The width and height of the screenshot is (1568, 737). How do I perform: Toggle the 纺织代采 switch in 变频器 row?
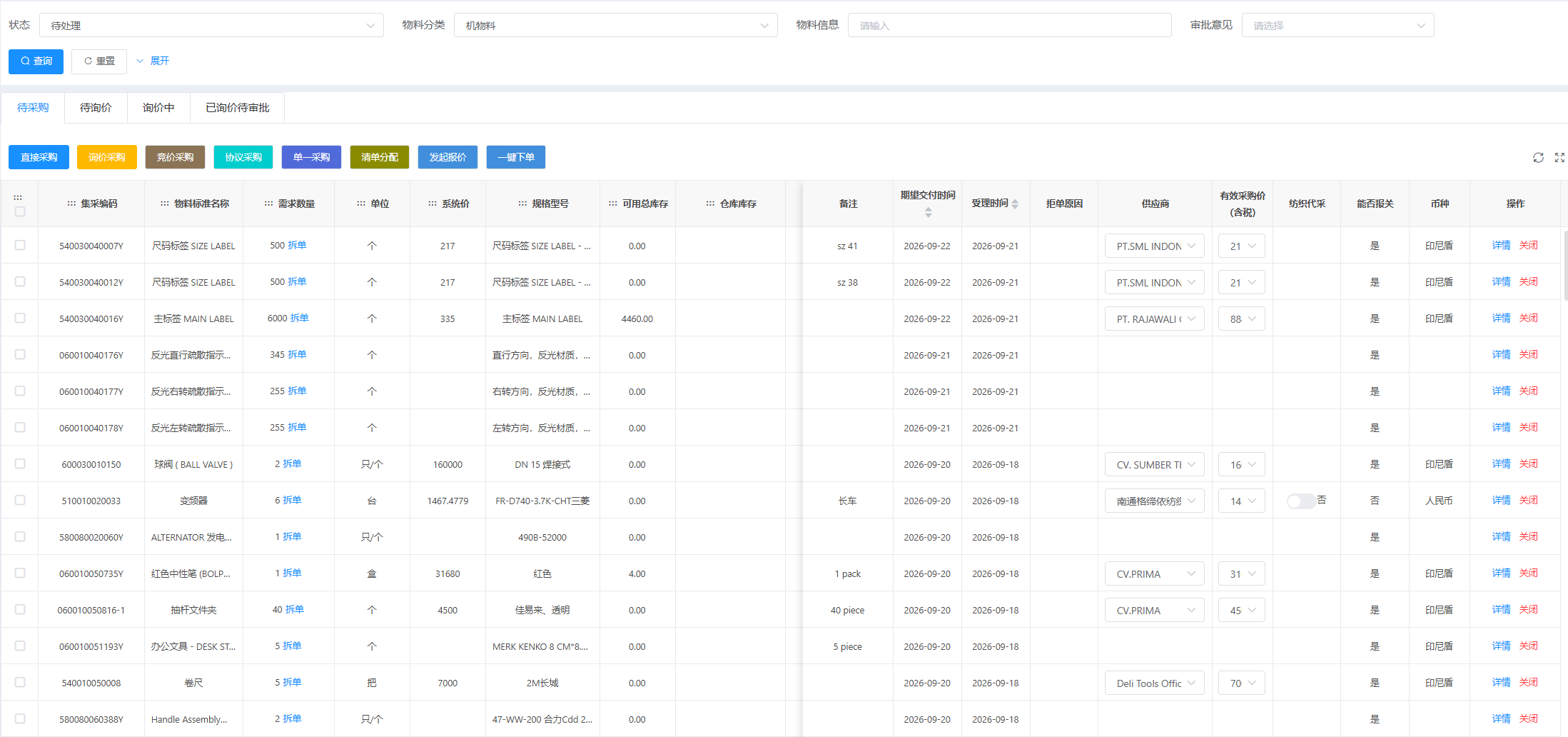(1301, 501)
